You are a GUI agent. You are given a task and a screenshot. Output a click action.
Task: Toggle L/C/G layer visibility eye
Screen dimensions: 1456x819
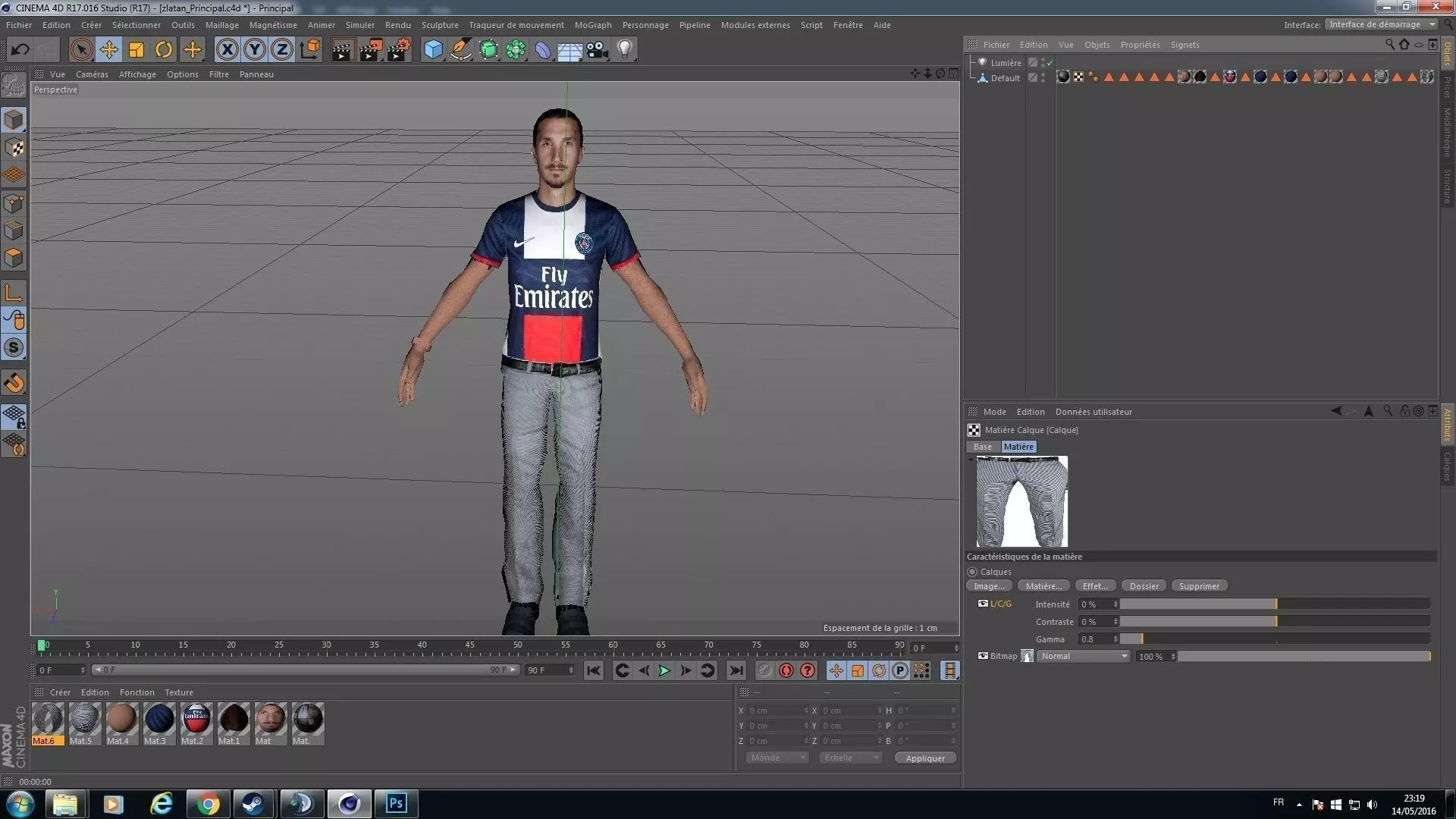click(x=983, y=604)
